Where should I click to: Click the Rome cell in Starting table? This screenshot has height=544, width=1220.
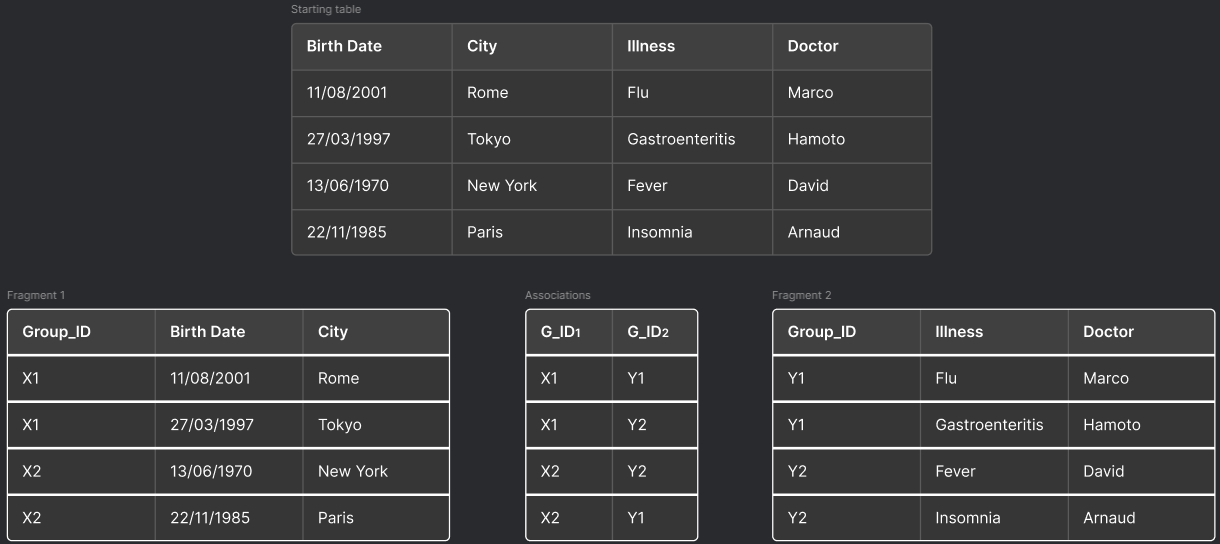tap(487, 92)
